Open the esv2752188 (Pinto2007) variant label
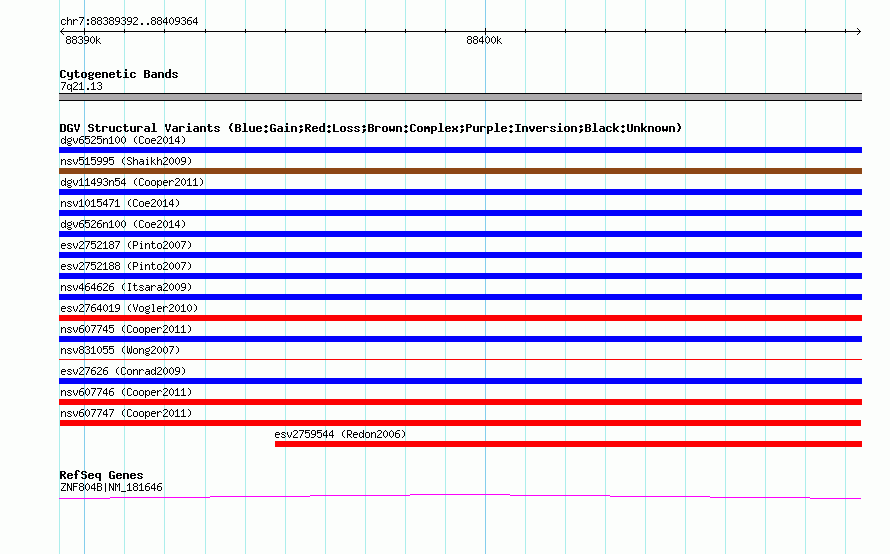Image resolution: width=890 pixels, height=554 pixels. (126, 266)
